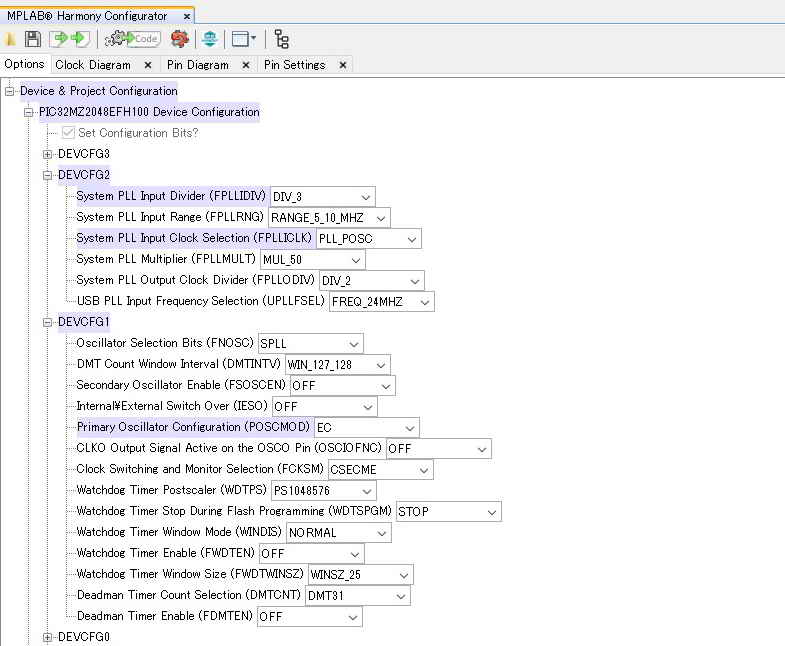Select 'System PLL Multiplier (FPLLMULT)' label
Screen dimensions: 785x646
pos(166,259)
